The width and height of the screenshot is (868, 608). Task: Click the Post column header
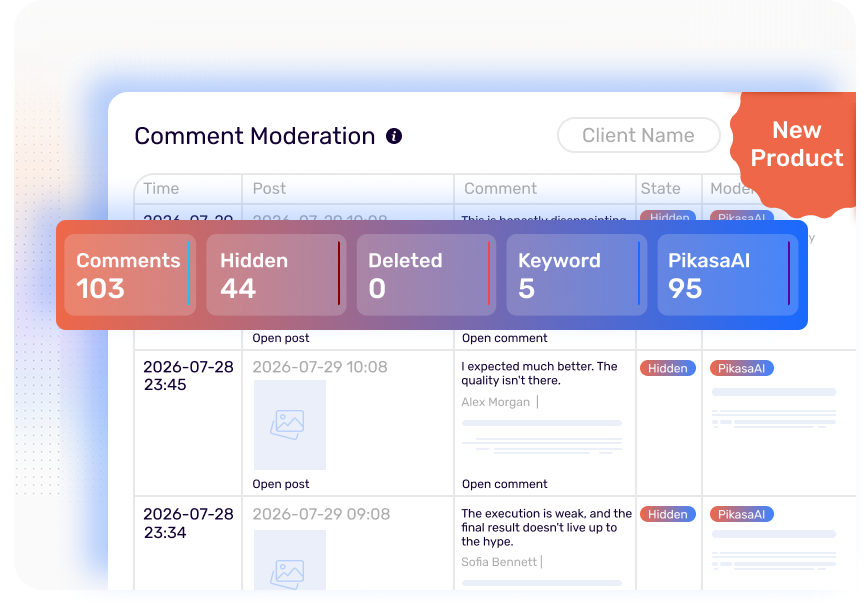pyautogui.click(x=269, y=189)
